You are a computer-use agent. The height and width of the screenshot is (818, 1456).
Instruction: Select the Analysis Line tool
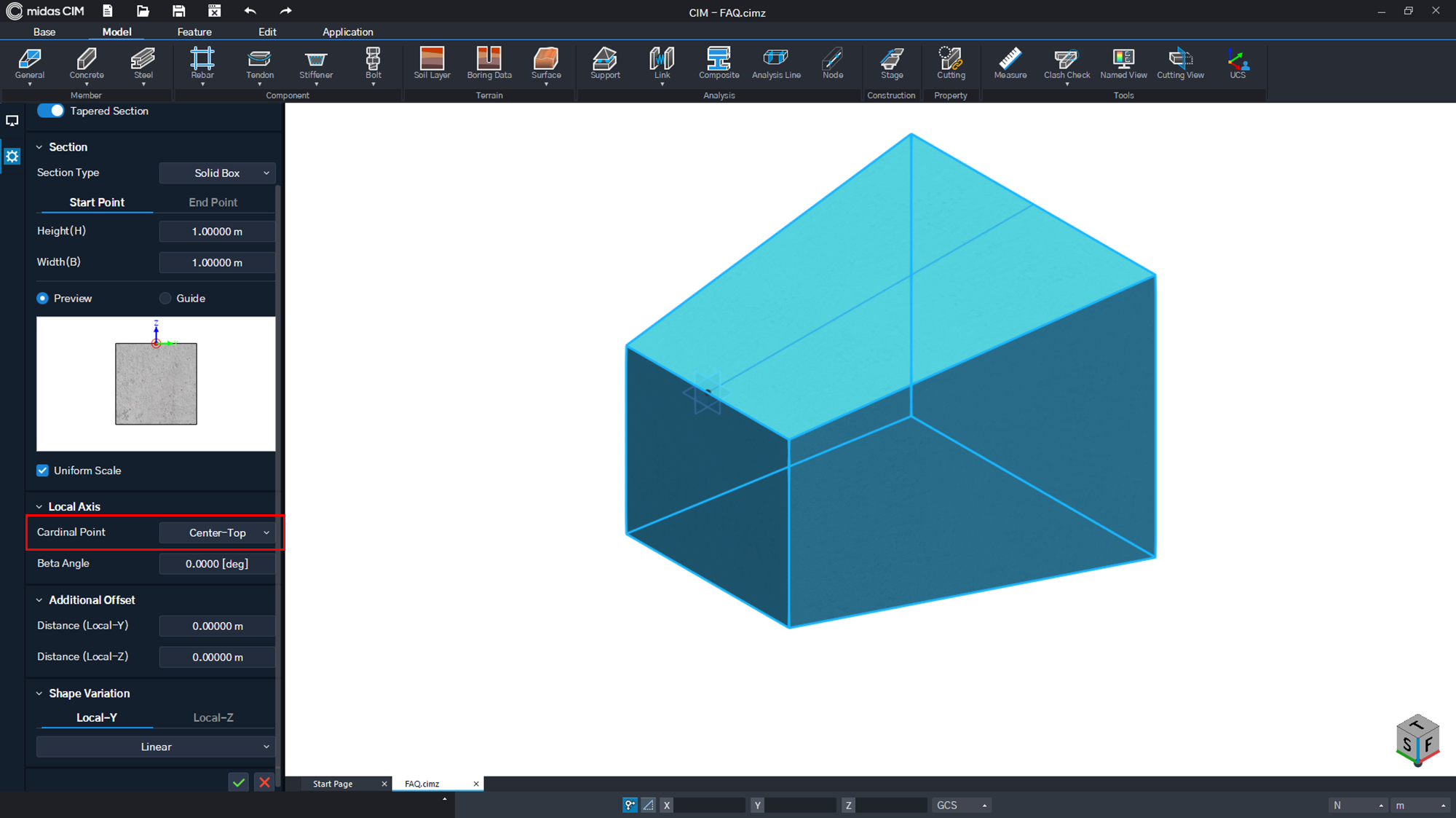(776, 63)
